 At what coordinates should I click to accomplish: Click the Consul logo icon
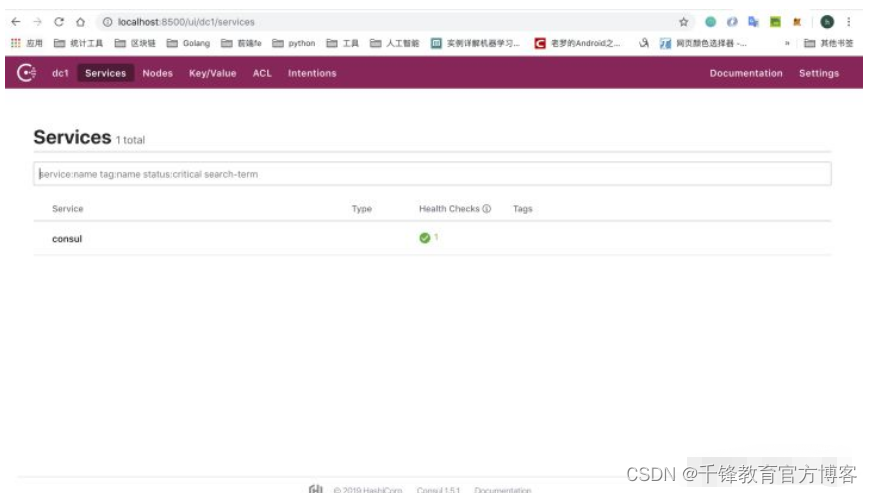26,73
